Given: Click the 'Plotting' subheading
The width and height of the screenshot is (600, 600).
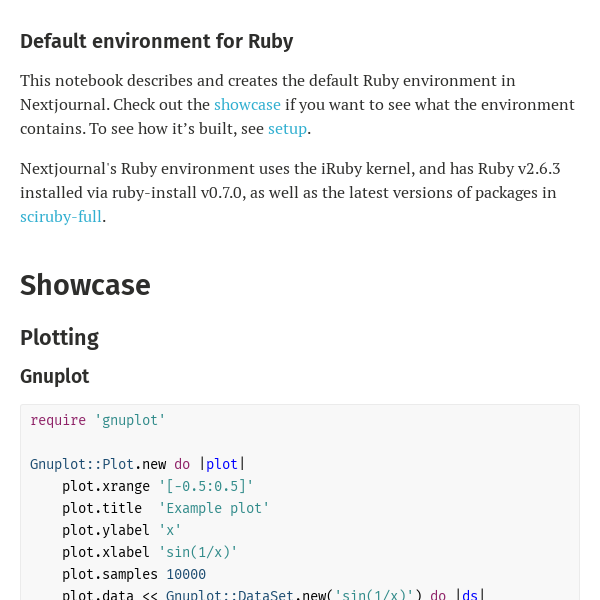Looking at the screenshot, I should pos(59,338).
